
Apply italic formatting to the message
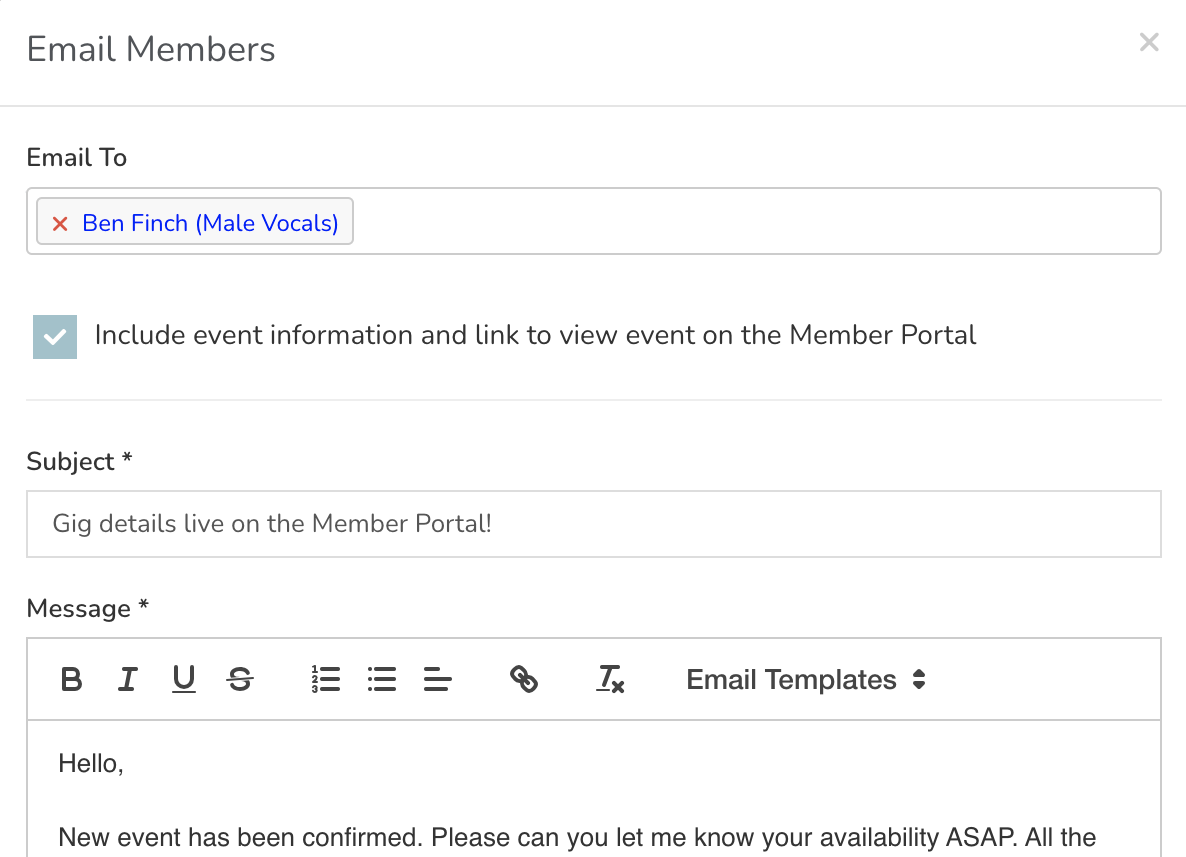click(x=127, y=679)
